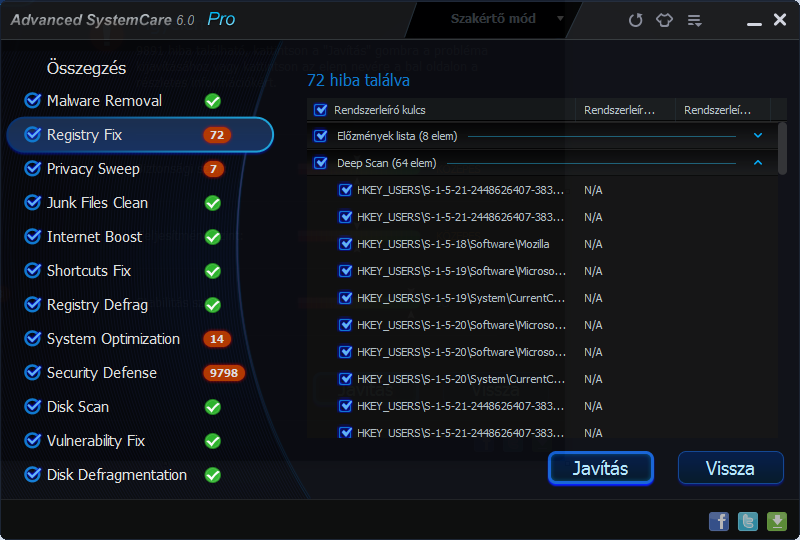
Task: Open the skin (shirt) icon
Action: (x=664, y=20)
